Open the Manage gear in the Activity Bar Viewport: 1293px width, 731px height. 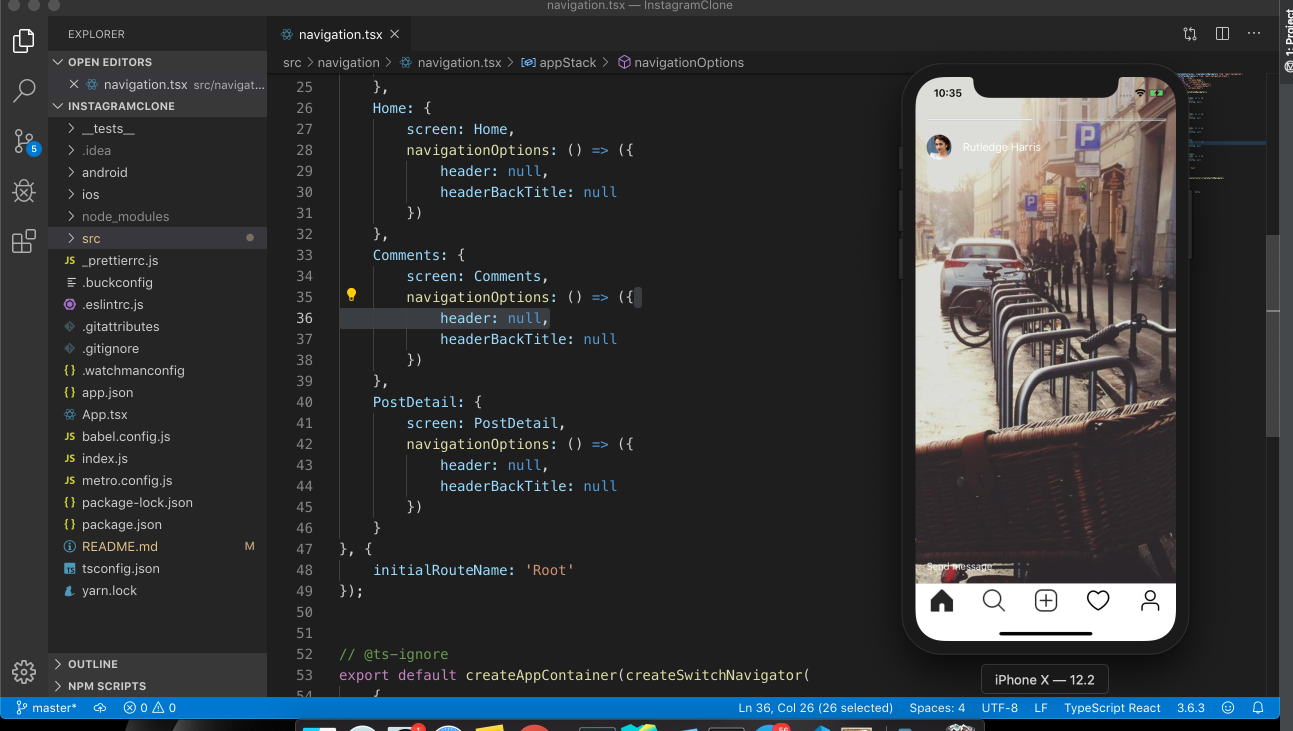click(x=24, y=671)
